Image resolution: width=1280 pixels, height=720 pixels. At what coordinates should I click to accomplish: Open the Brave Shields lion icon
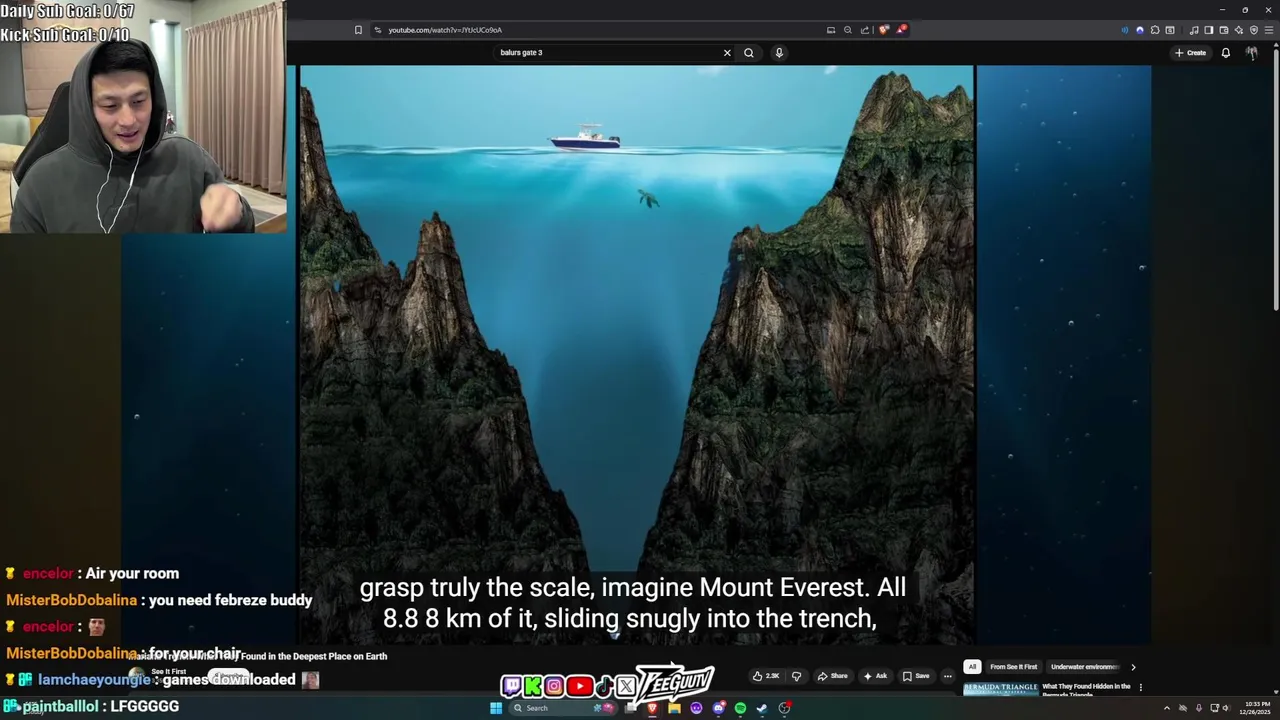click(884, 30)
